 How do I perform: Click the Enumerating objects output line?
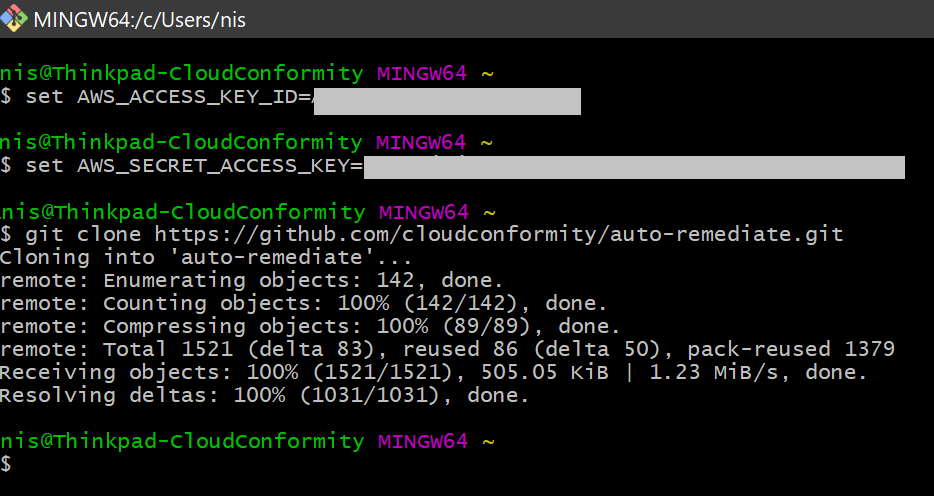(251, 281)
